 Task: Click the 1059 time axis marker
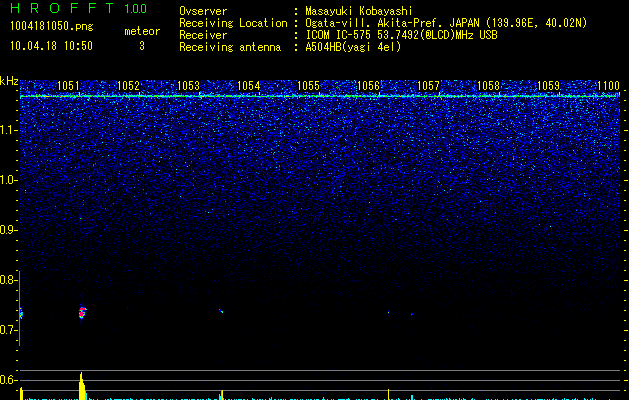(548, 86)
